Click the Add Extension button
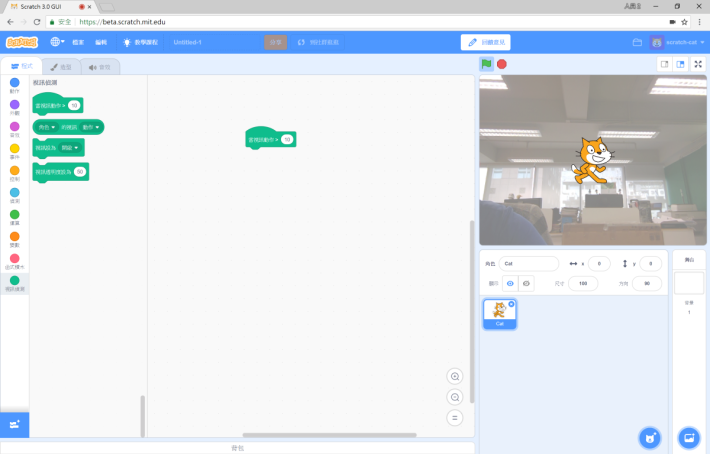The width and height of the screenshot is (710, 454). (14, 425)
